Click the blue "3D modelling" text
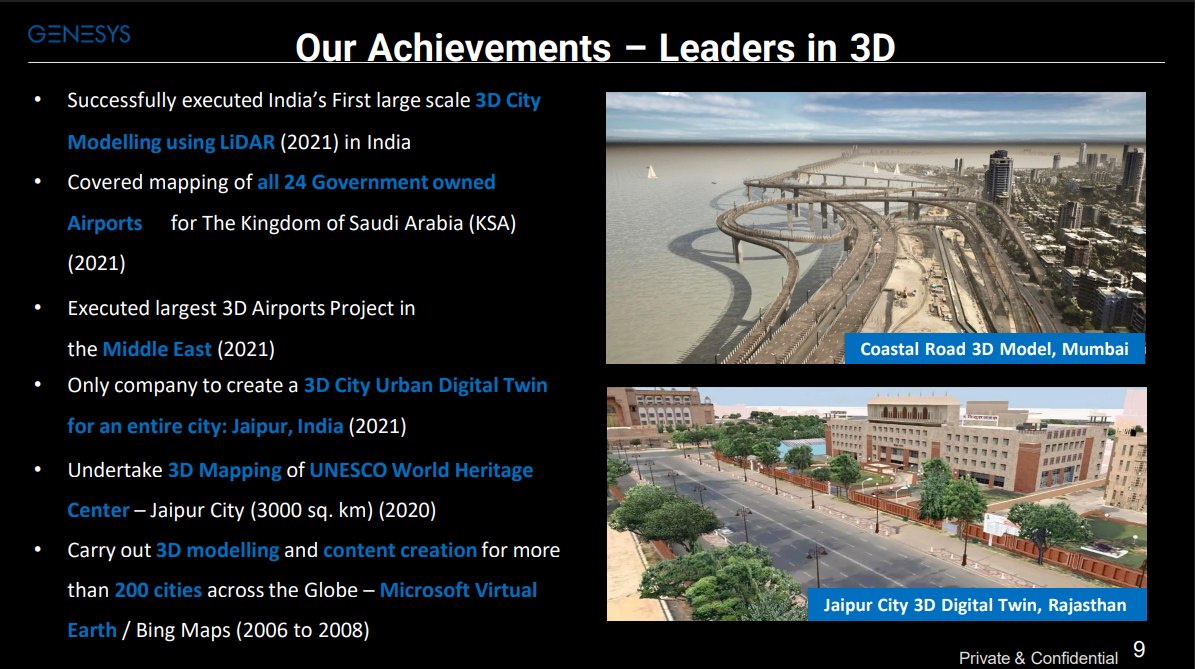Image resolution: width=1195 pixels, height=669 pixels. click(217, 550)
